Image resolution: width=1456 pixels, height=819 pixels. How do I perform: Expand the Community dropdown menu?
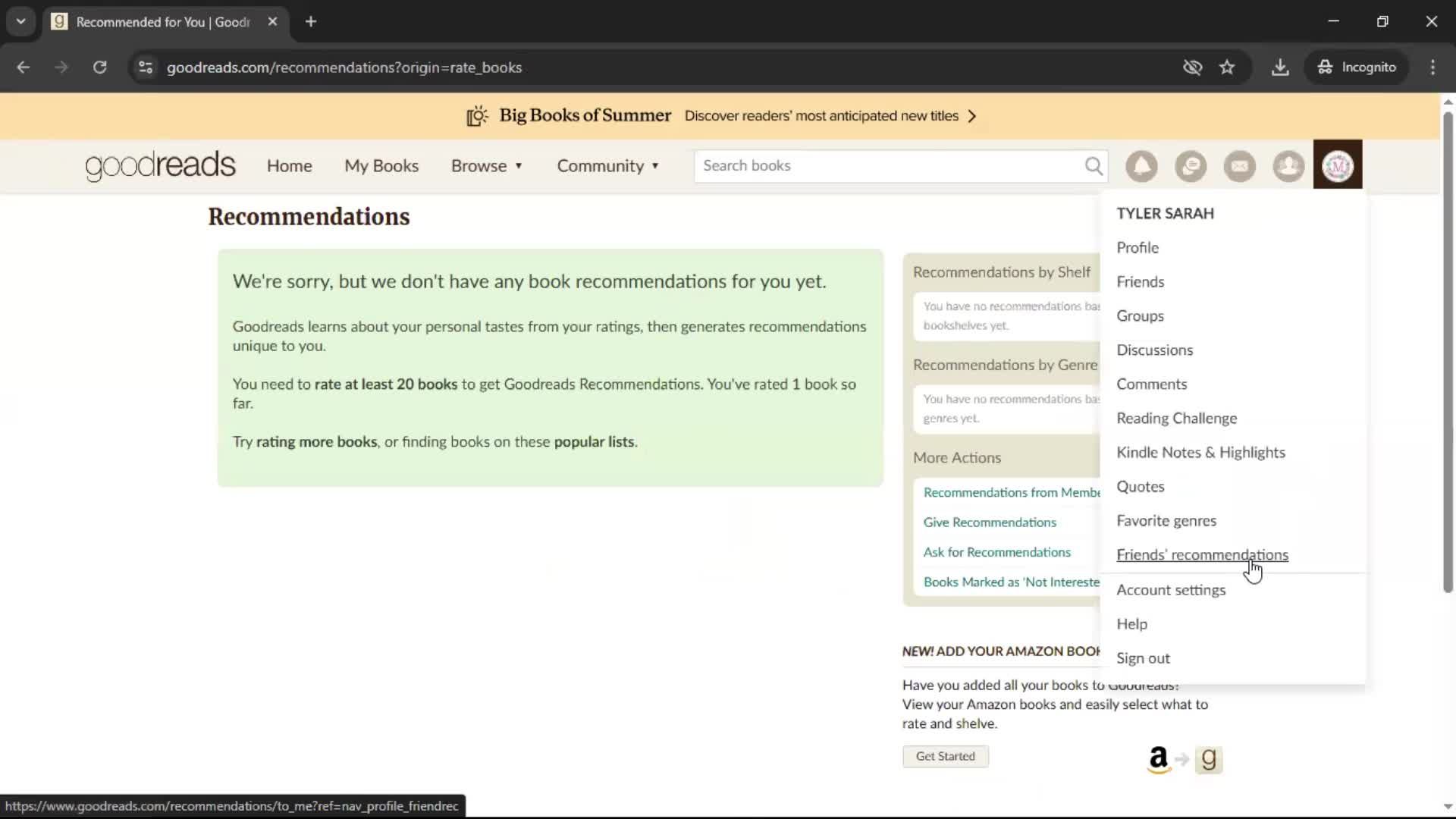pos(608,166)
